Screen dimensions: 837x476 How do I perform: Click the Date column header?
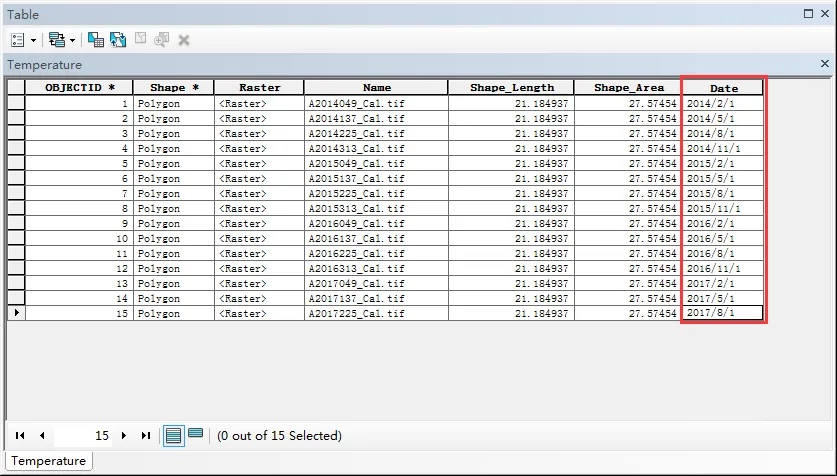click(x=723, y=88)
